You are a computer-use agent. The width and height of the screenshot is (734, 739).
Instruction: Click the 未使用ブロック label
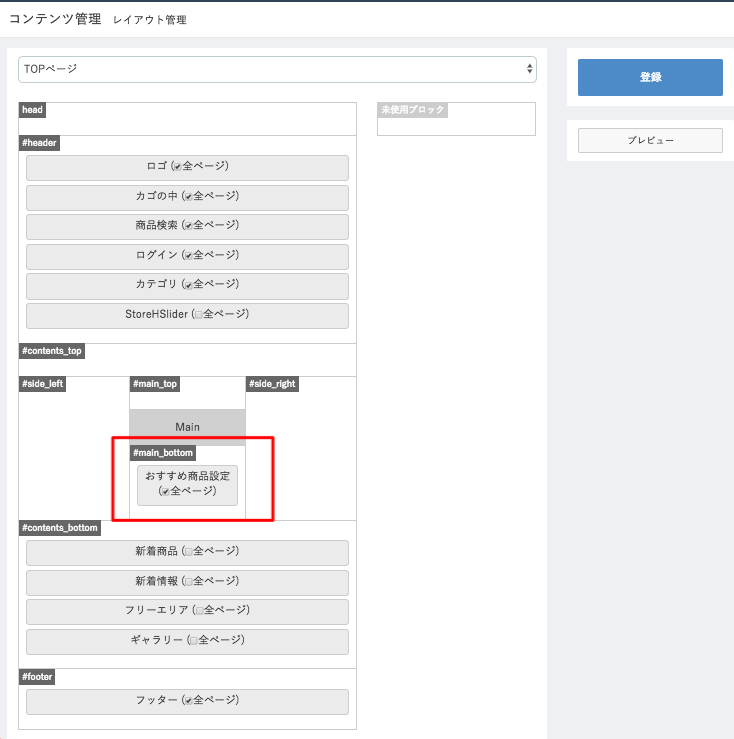pyautogui.click(x=412, y=110)
